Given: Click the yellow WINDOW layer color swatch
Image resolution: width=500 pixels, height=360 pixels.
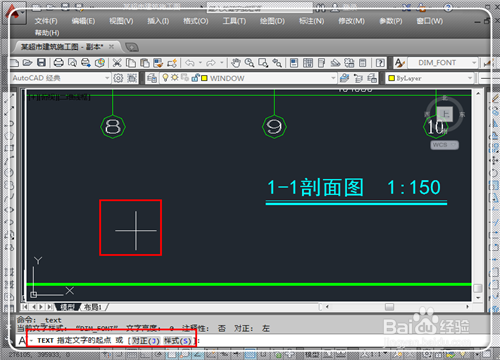Looking at the screenshot, I should (x=204, y=78).
